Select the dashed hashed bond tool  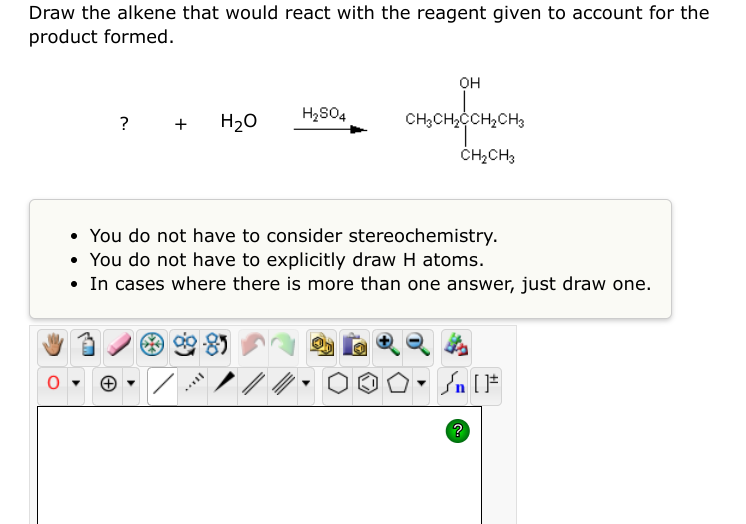[x=194, y=383]
